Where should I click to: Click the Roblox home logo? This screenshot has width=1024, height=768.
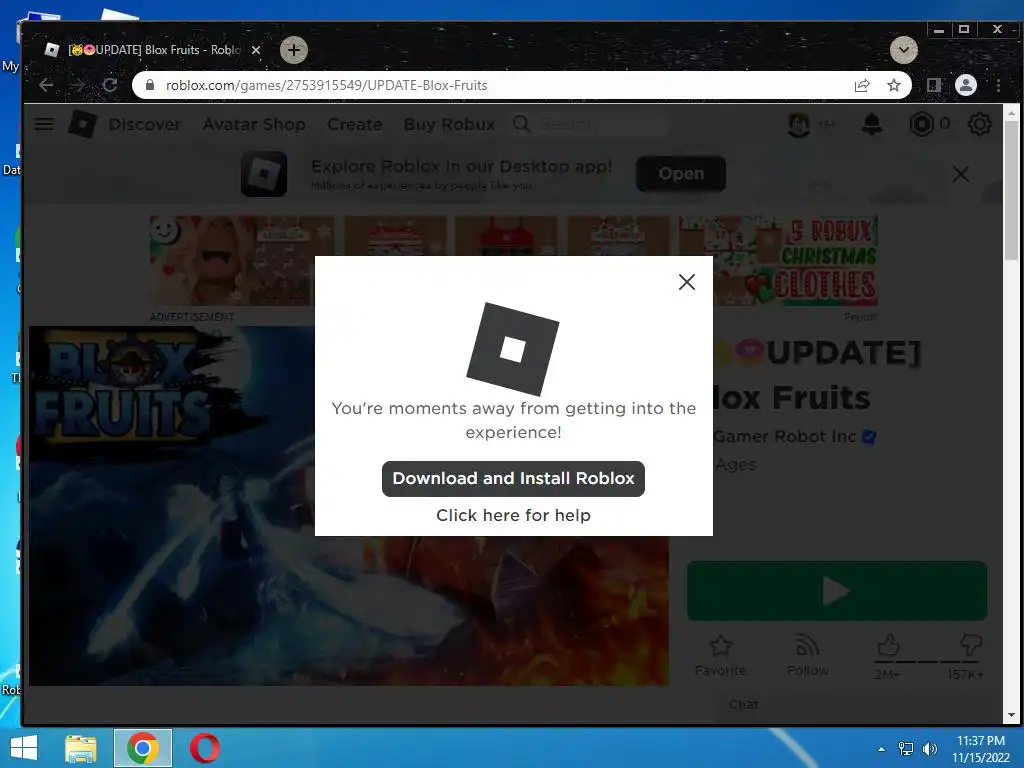coord(83,124)
